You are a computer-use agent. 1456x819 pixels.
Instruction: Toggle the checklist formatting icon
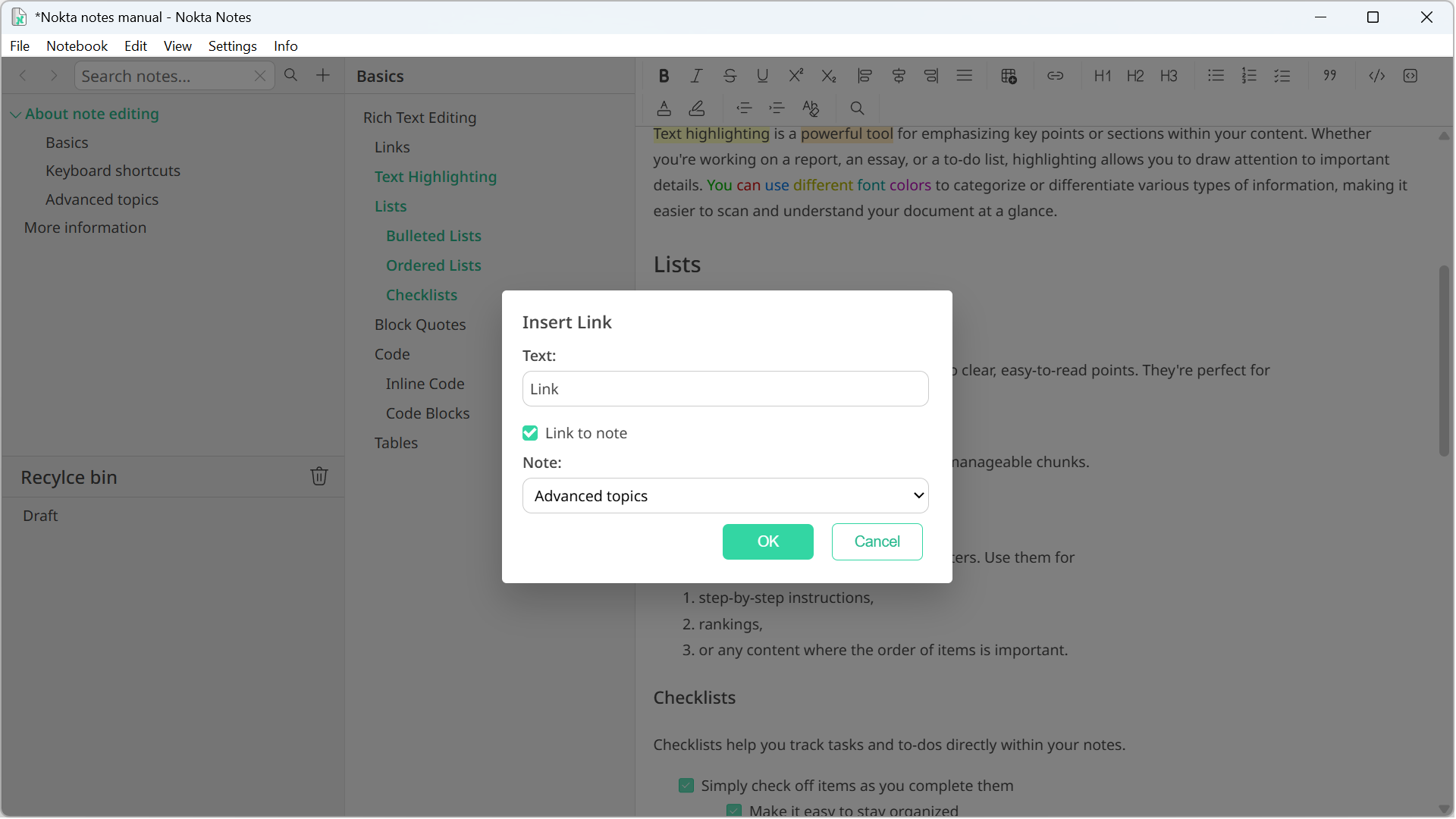tap(1283, 75)
